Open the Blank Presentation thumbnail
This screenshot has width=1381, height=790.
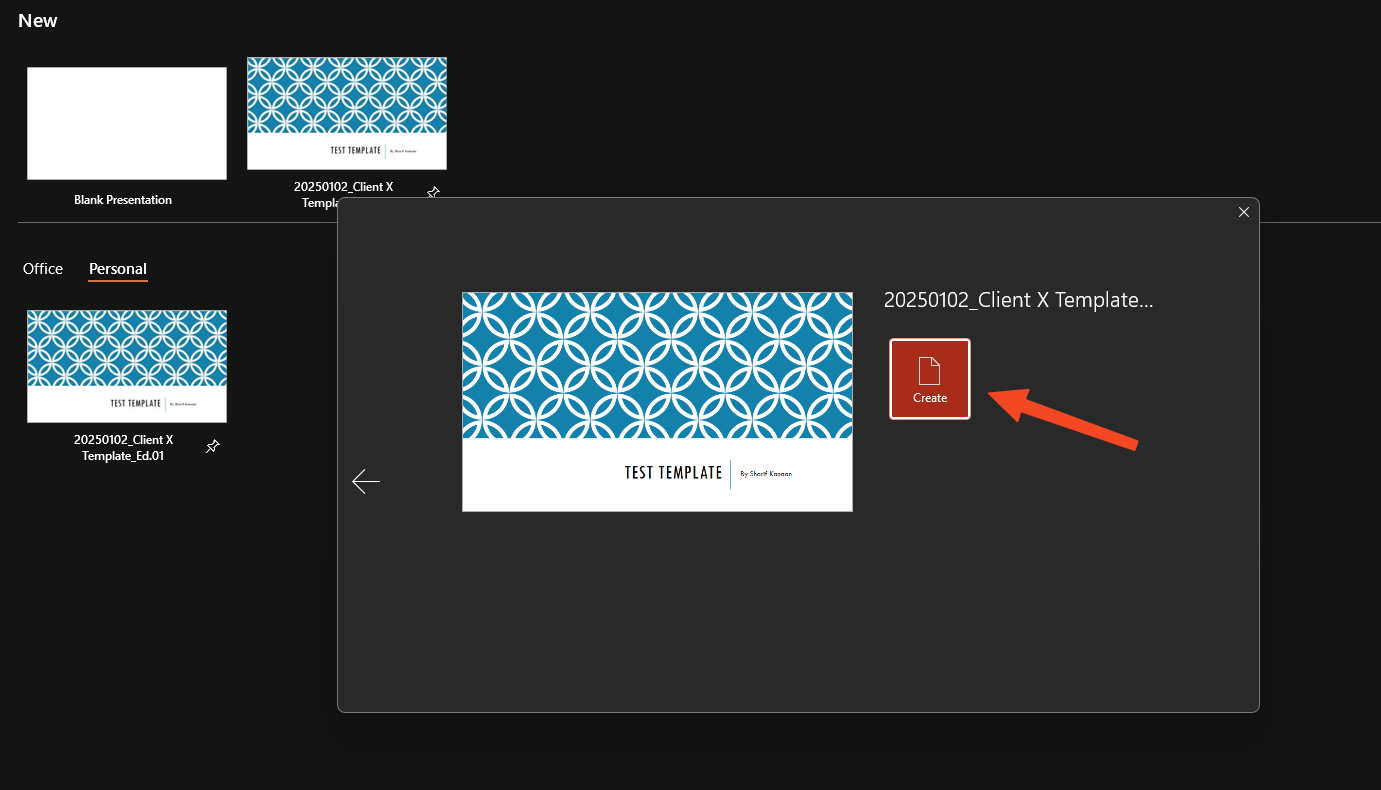click(127, 123)
